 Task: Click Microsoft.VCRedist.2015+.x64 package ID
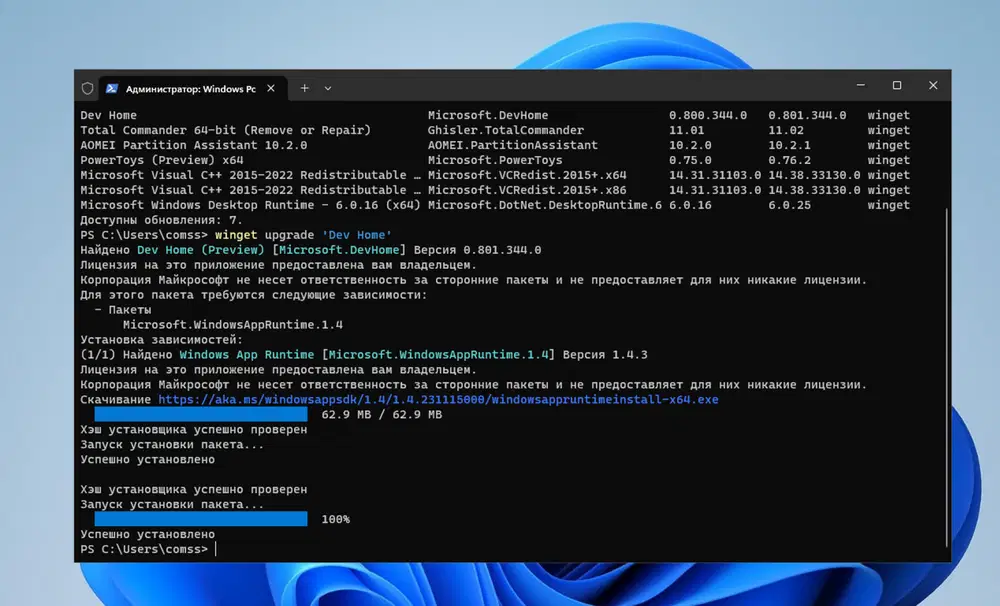point(527,175)
